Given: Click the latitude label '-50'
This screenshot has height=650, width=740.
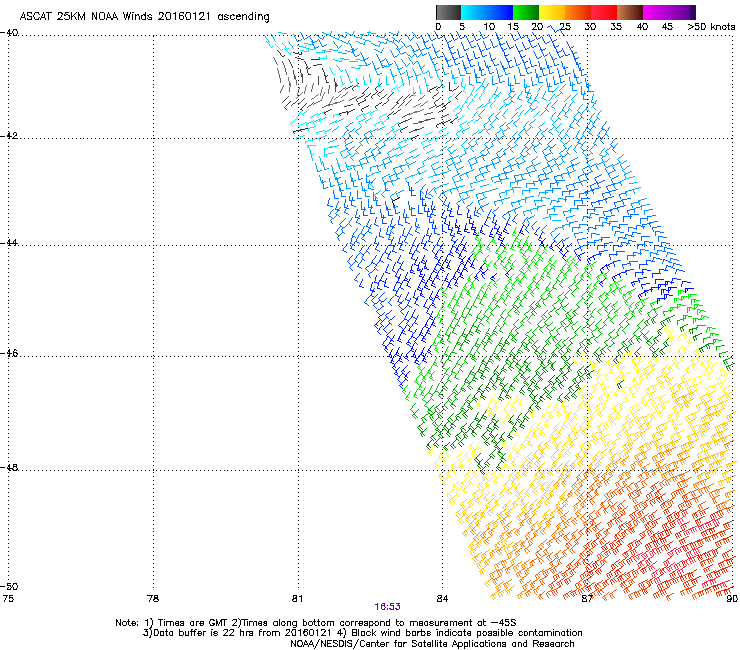Looking at the screenshot, I should click(9, 586).
